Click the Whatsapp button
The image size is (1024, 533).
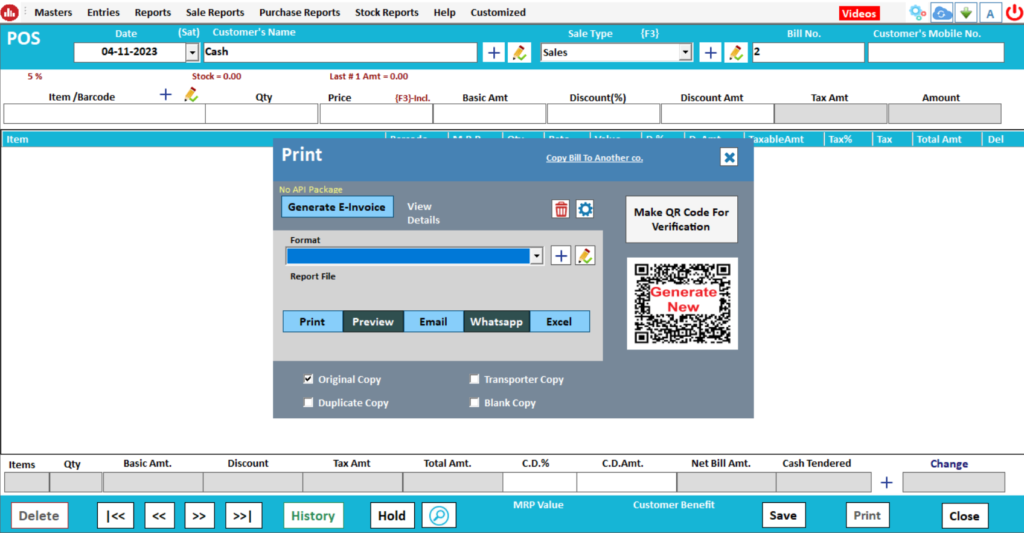(x=496, y=321)
